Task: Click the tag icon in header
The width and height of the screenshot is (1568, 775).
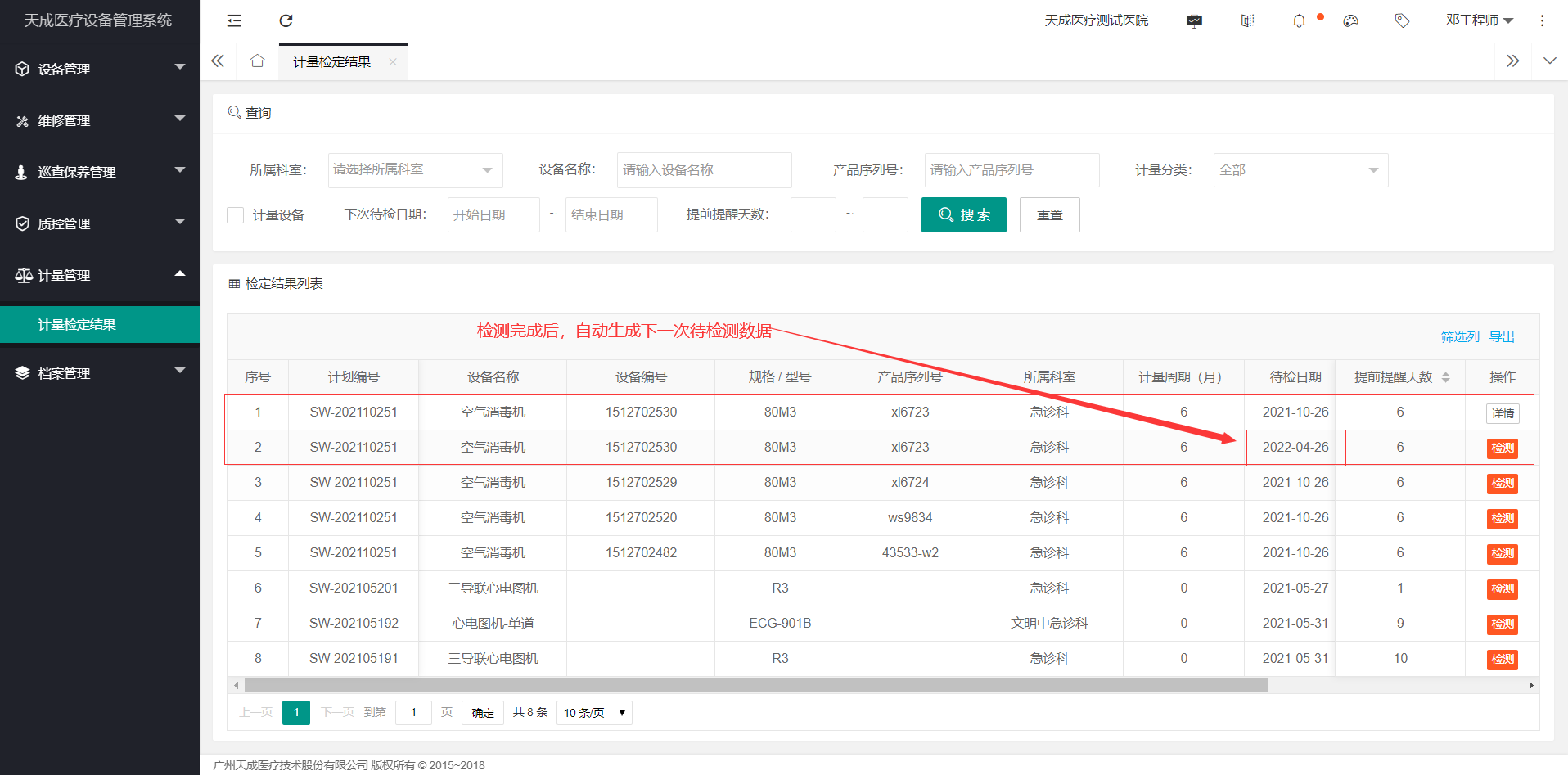Action: 1402,20
